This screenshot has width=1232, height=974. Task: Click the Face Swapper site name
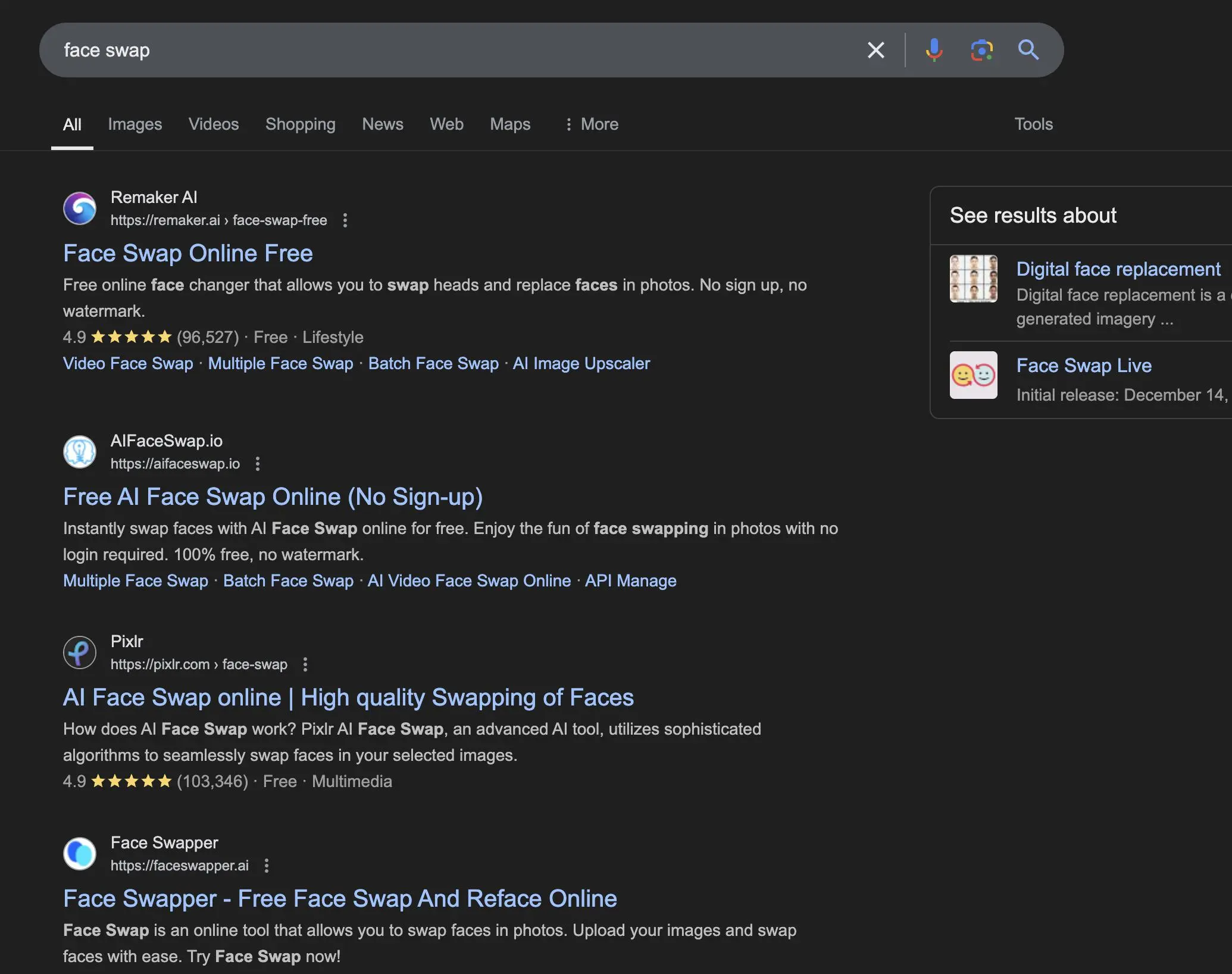[x=164, y=843]
